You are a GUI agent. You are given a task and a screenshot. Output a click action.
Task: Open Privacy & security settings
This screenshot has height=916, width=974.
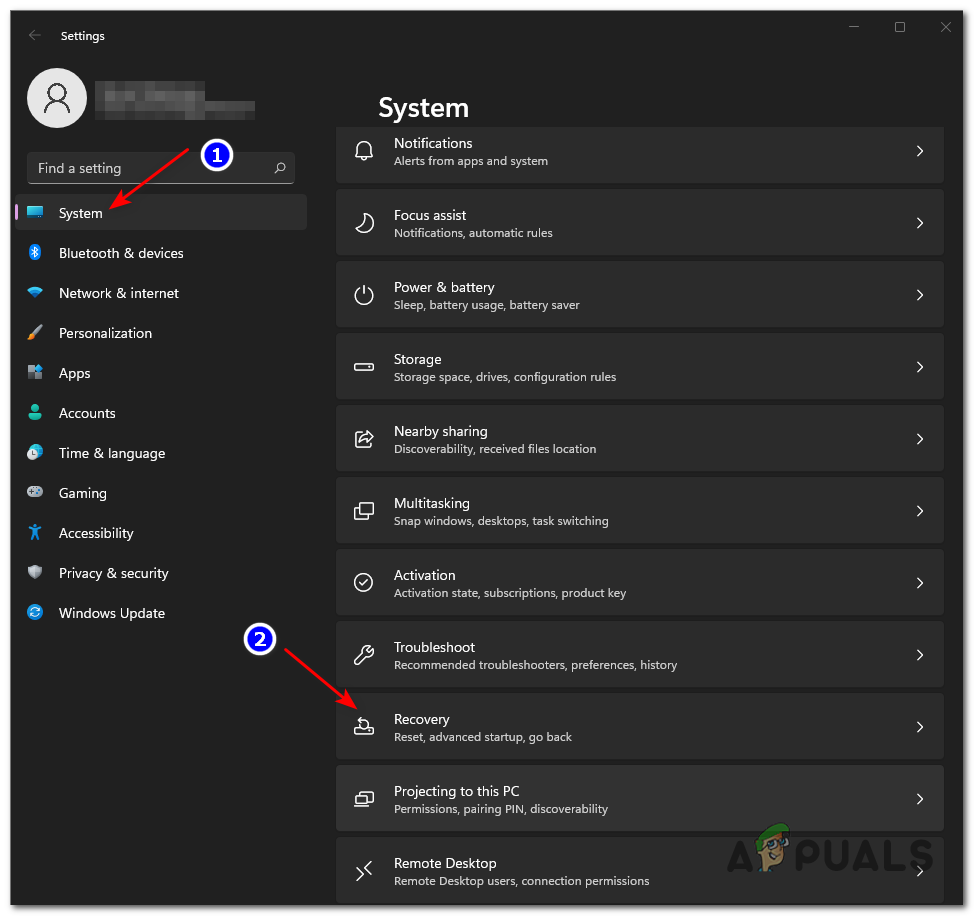pos(161,573)
